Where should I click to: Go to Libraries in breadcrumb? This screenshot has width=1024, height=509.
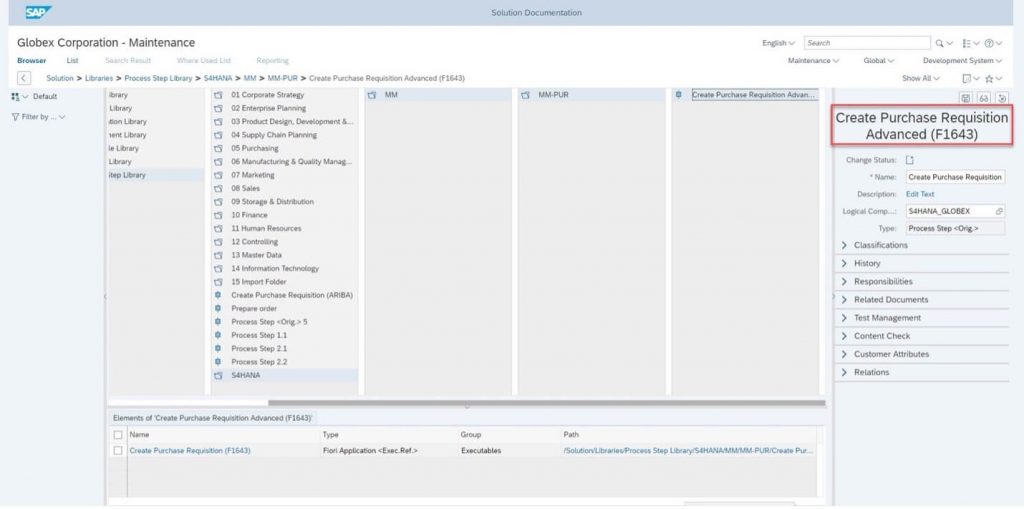[99, 78]
